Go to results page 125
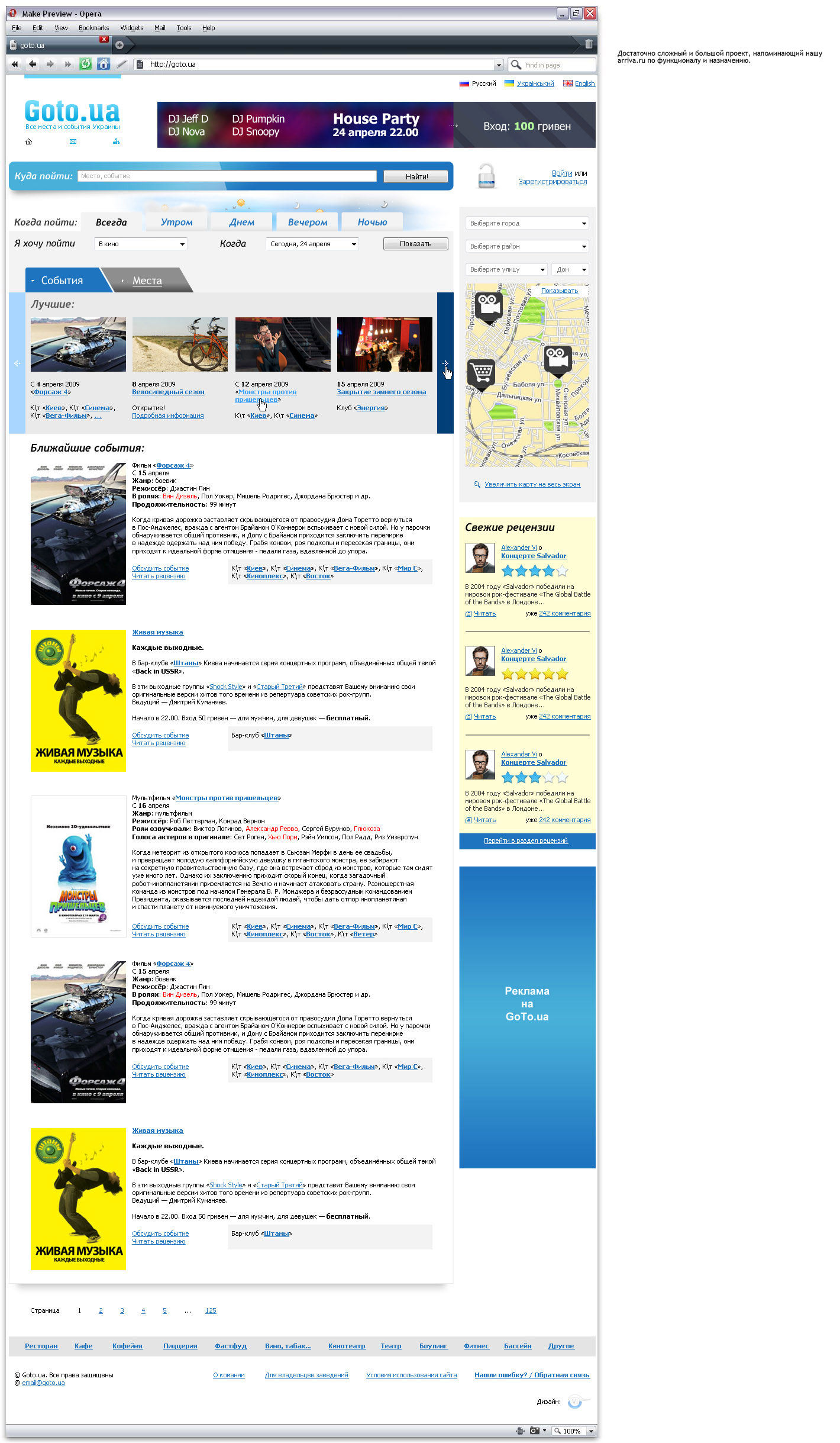This screenshot has height=1443, width=840. click(x=211, y=1310)
